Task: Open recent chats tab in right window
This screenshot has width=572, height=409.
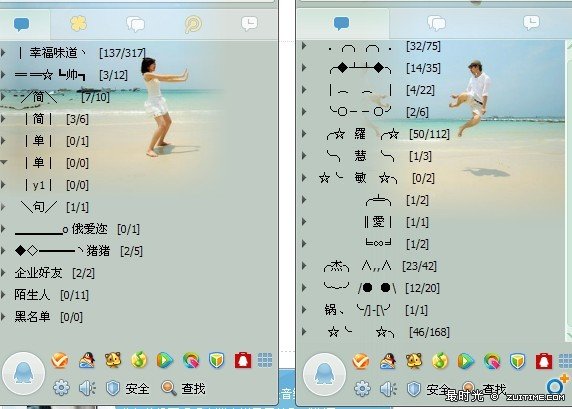Action: pyautogui.click(x=531, y=23)
